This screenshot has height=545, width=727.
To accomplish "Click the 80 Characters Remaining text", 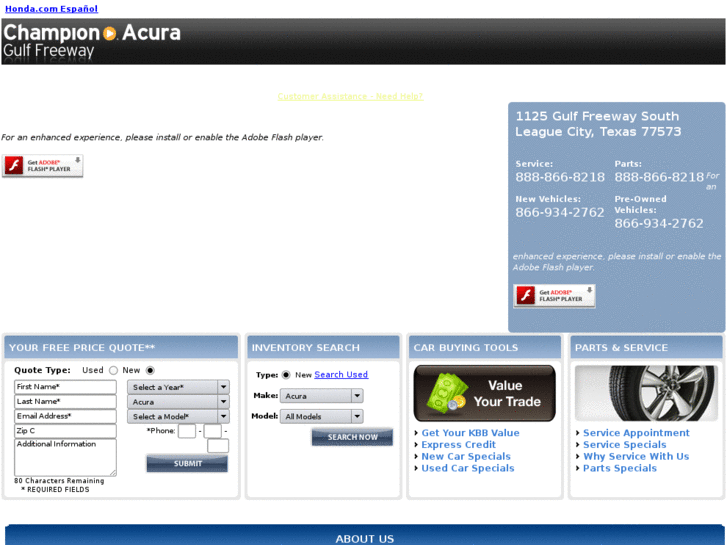I will (x=59, y=481).
